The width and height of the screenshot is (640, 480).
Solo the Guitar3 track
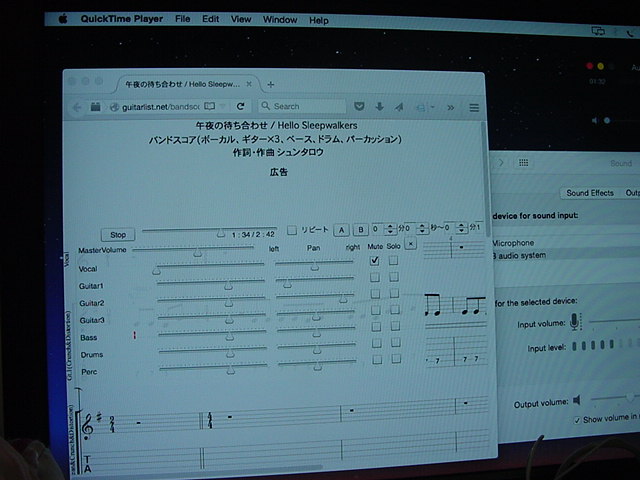tap(395, 309)
